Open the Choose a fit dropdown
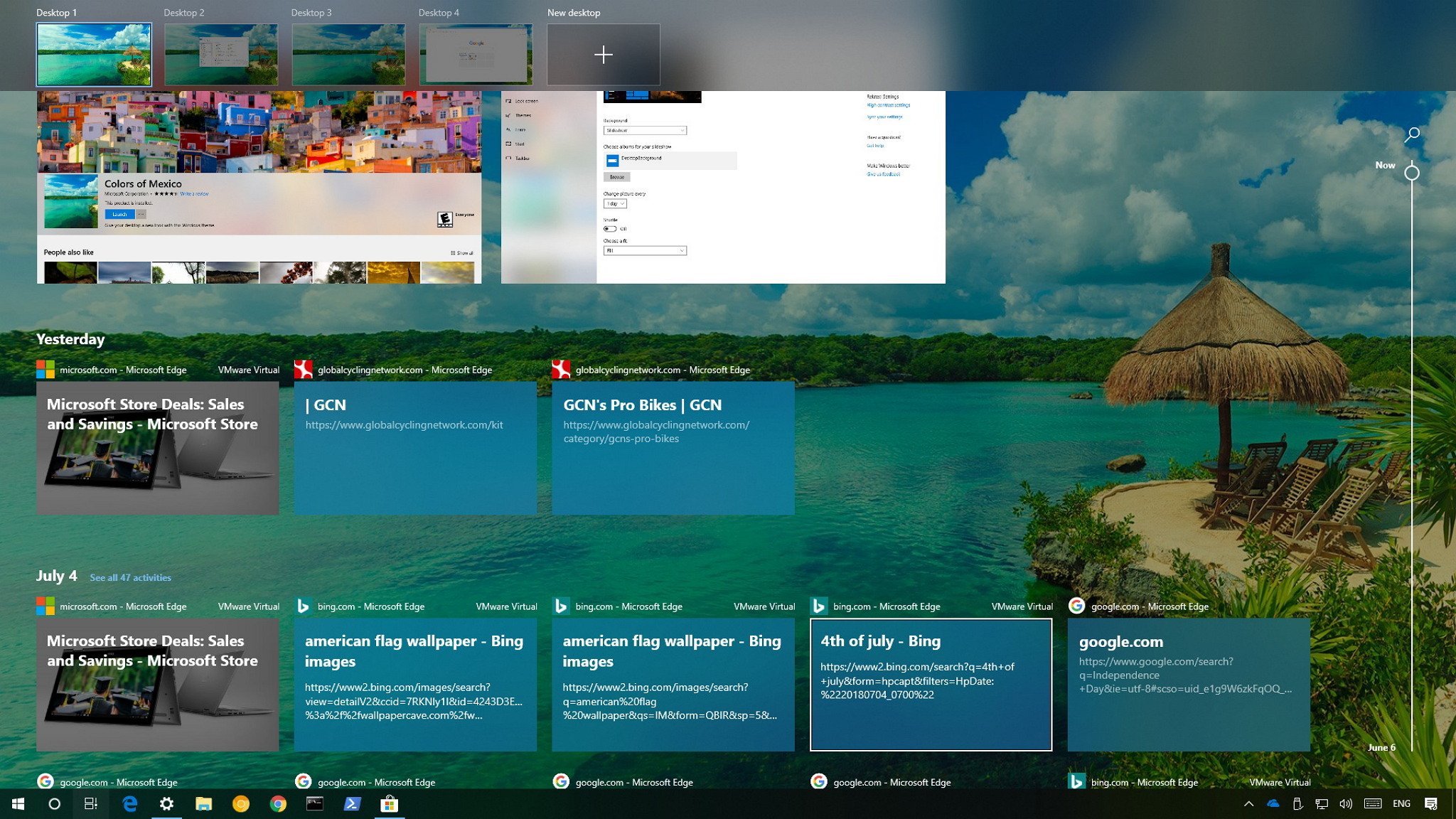This screenshot has height=819, width=1456. click(644, 251)
